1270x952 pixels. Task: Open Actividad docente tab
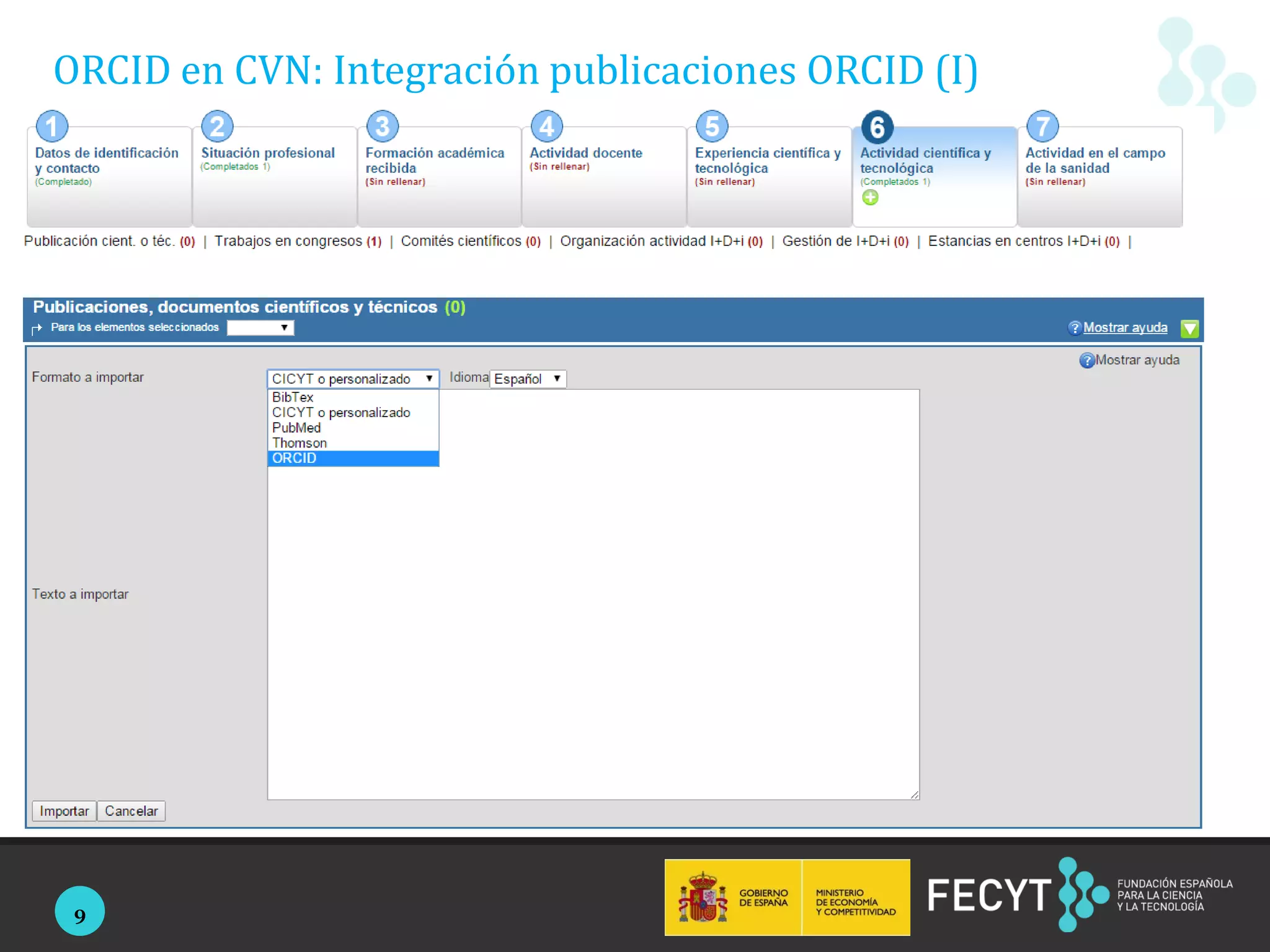[x=604, y=177]
